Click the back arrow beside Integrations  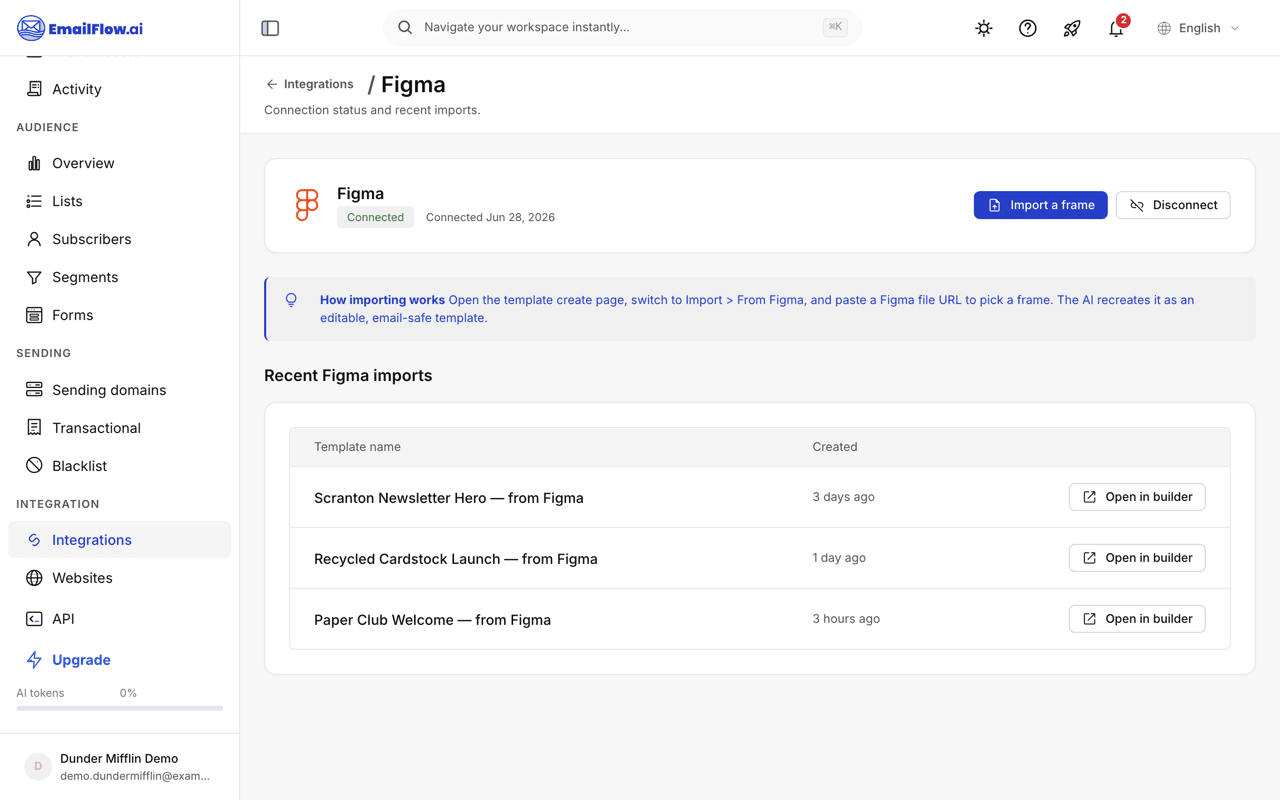click(x=272, y=84)
